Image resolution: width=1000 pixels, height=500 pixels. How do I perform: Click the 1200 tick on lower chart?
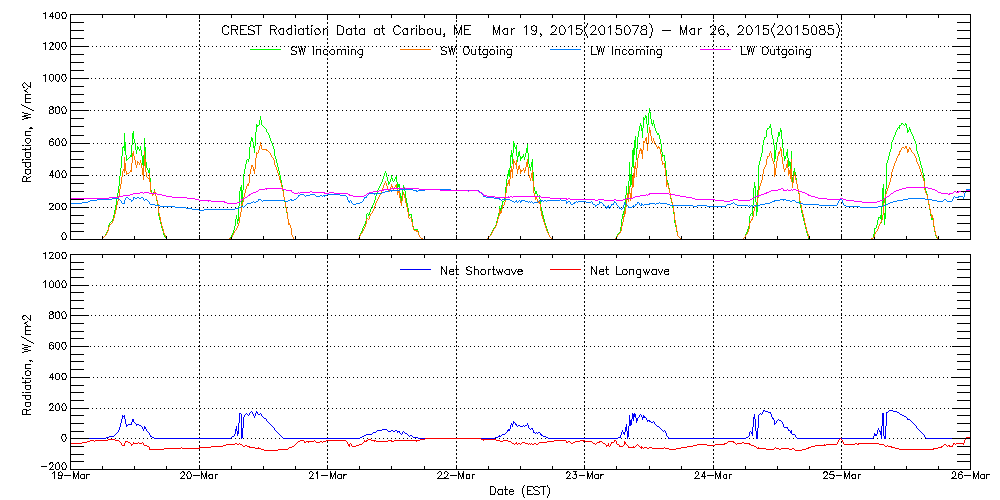[55, 256]
